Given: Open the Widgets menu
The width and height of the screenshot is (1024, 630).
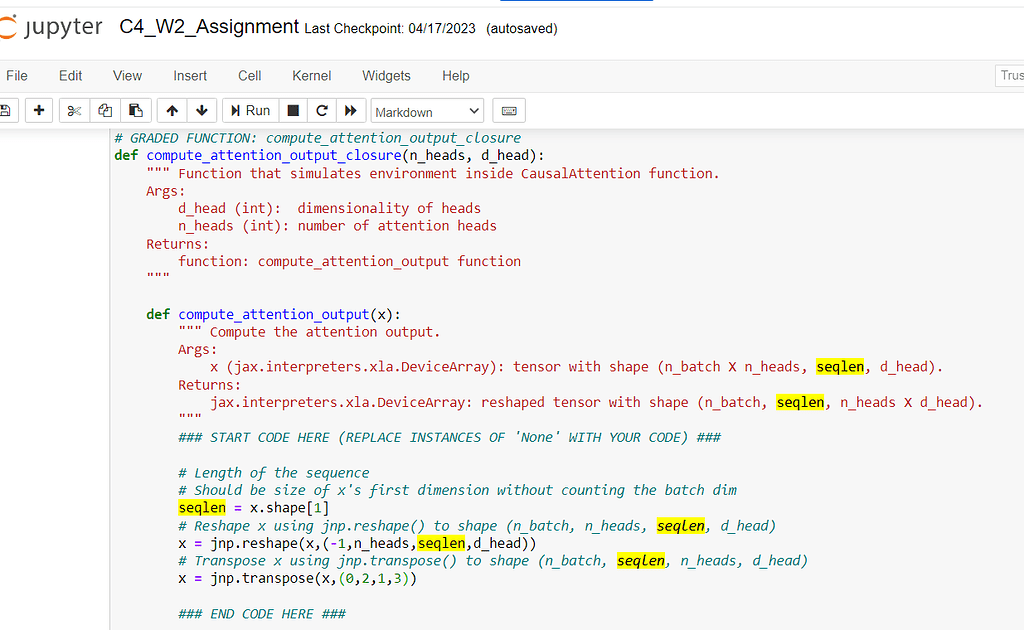Looking at the screenshot, I should (386, 76).
